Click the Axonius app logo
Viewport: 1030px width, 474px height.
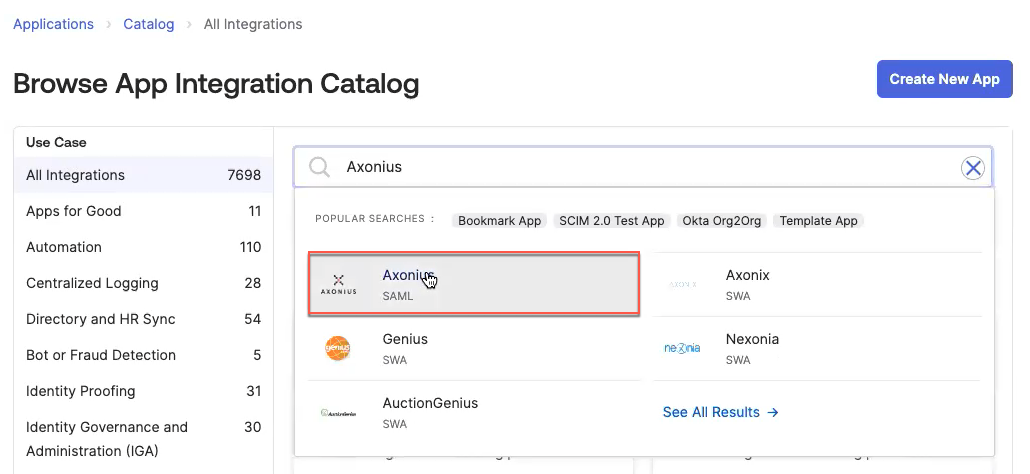[338, 285]
